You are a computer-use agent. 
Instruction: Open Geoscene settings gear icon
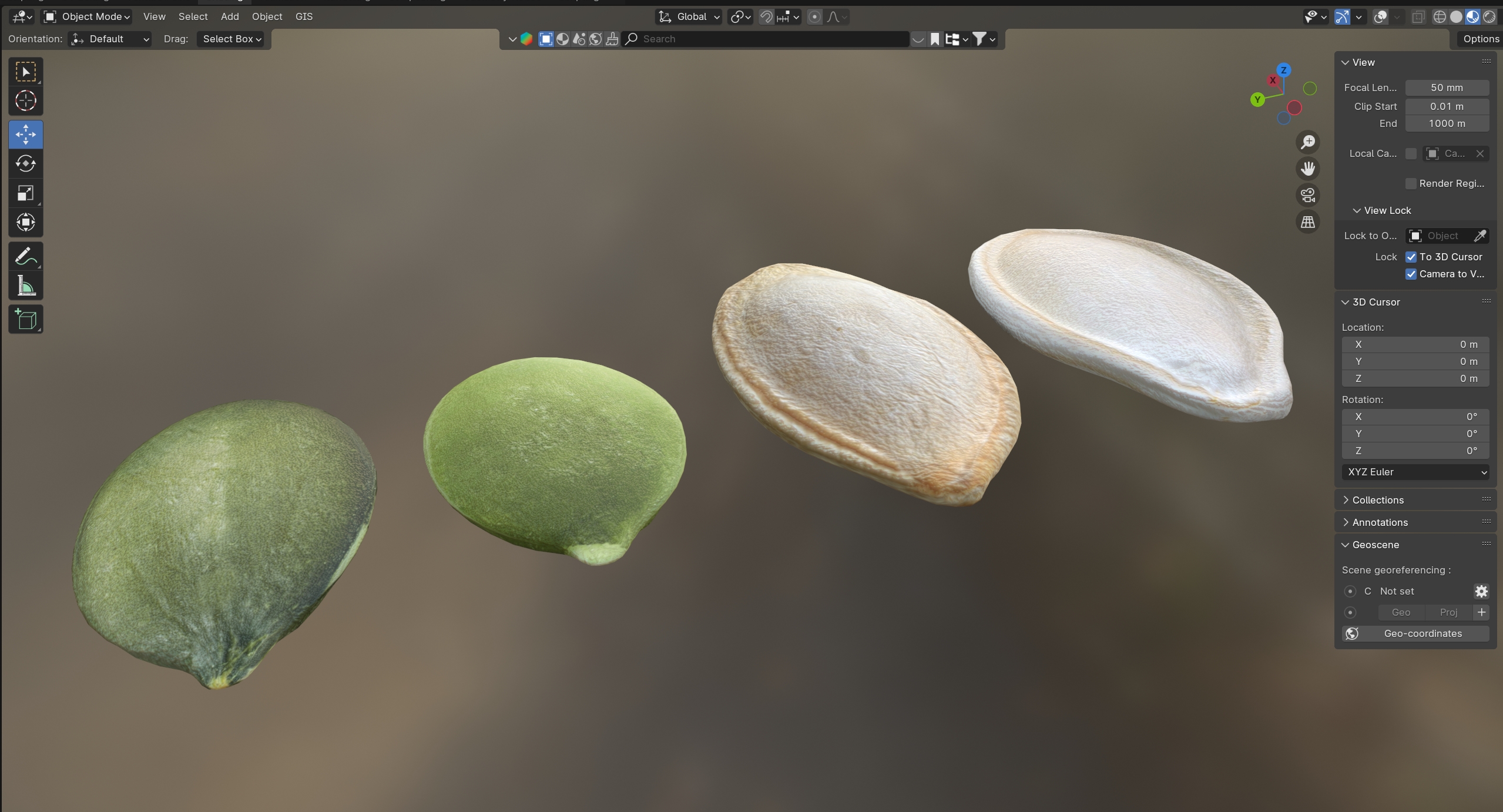[x=1481, y=591]
